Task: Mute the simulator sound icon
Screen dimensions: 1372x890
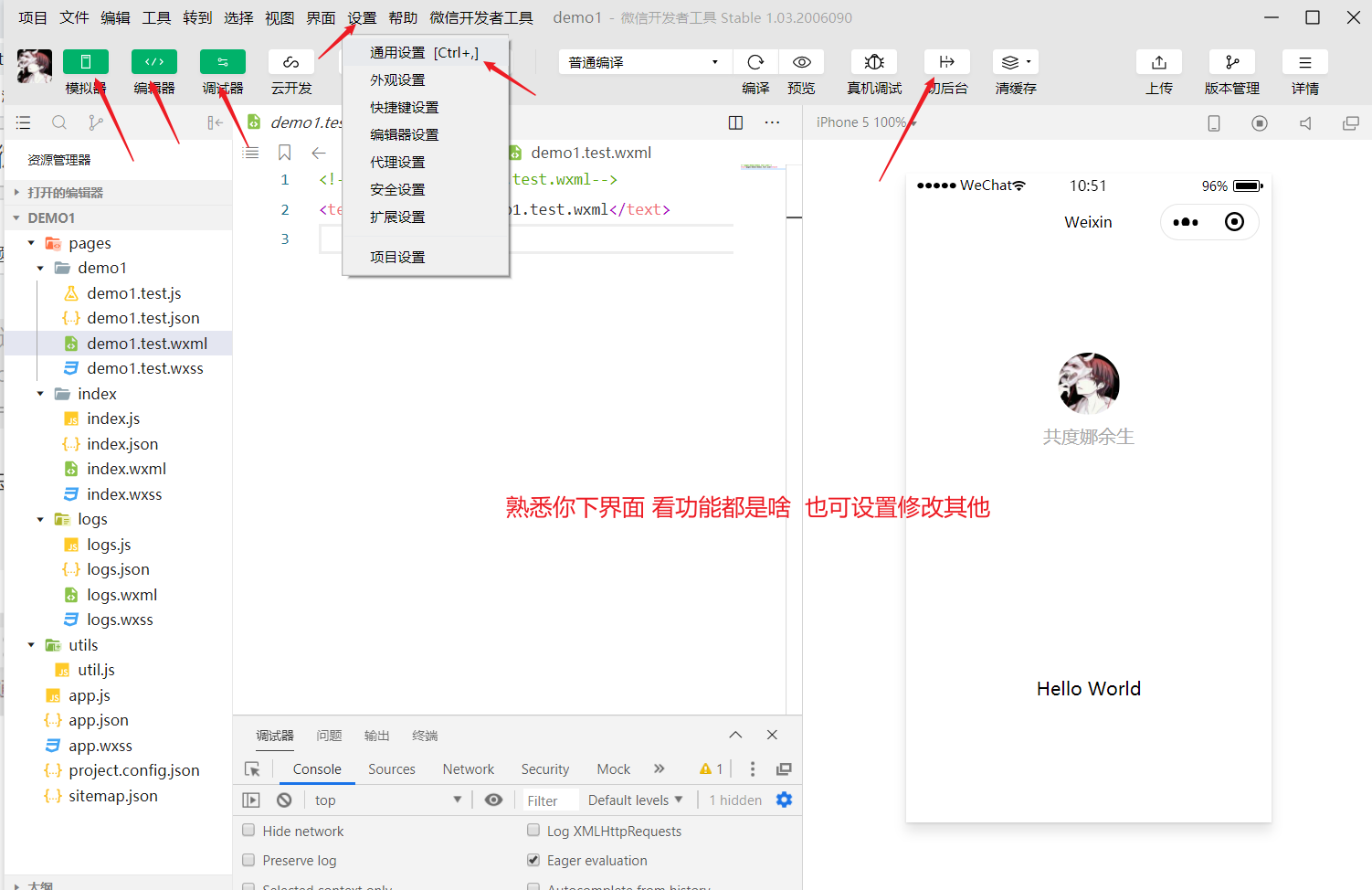Action: tap(1305, 123)
